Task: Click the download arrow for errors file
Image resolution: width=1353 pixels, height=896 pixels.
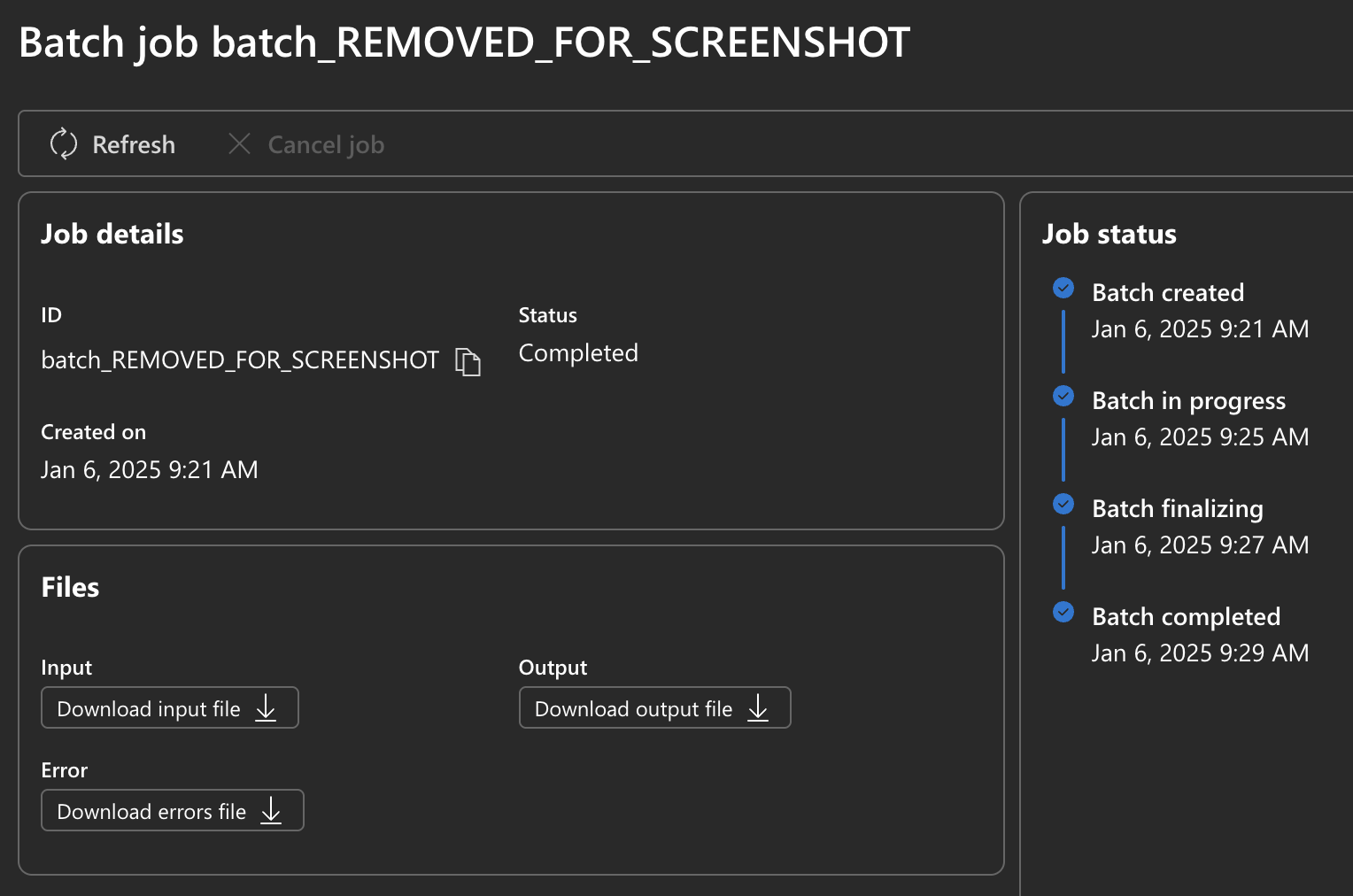Action: click(271, 811)
